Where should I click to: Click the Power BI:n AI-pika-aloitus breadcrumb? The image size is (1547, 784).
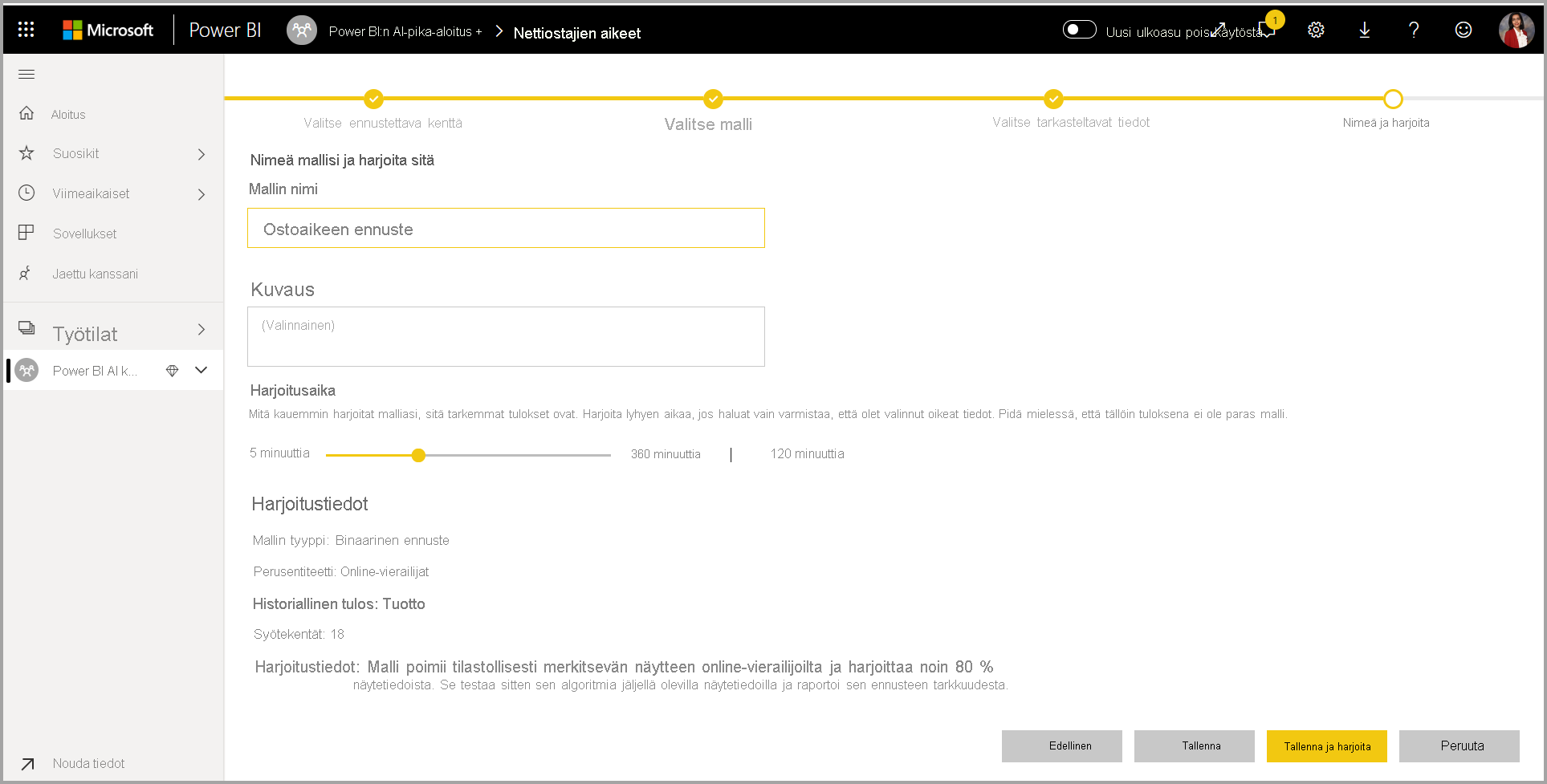[x=405, y=31]
